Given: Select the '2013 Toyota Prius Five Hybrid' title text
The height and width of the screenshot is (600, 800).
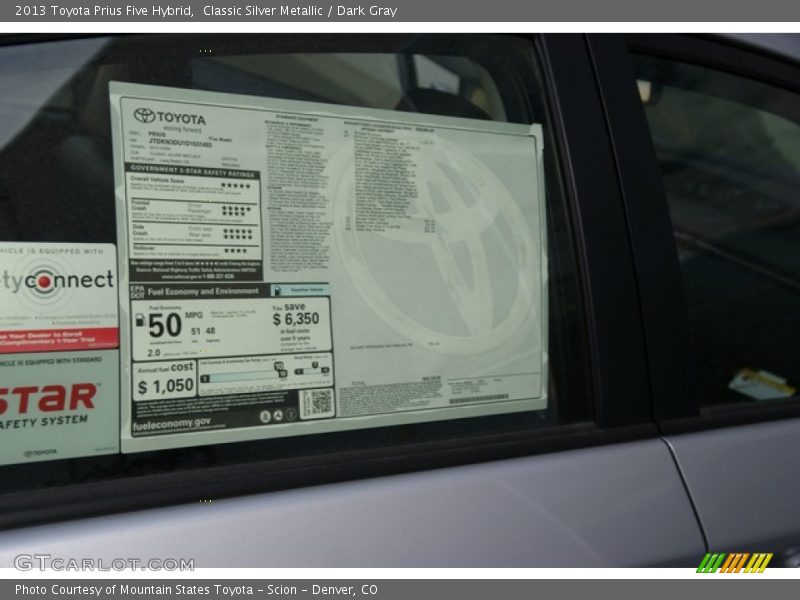Looking at the screenshot, I should [104, 11].
